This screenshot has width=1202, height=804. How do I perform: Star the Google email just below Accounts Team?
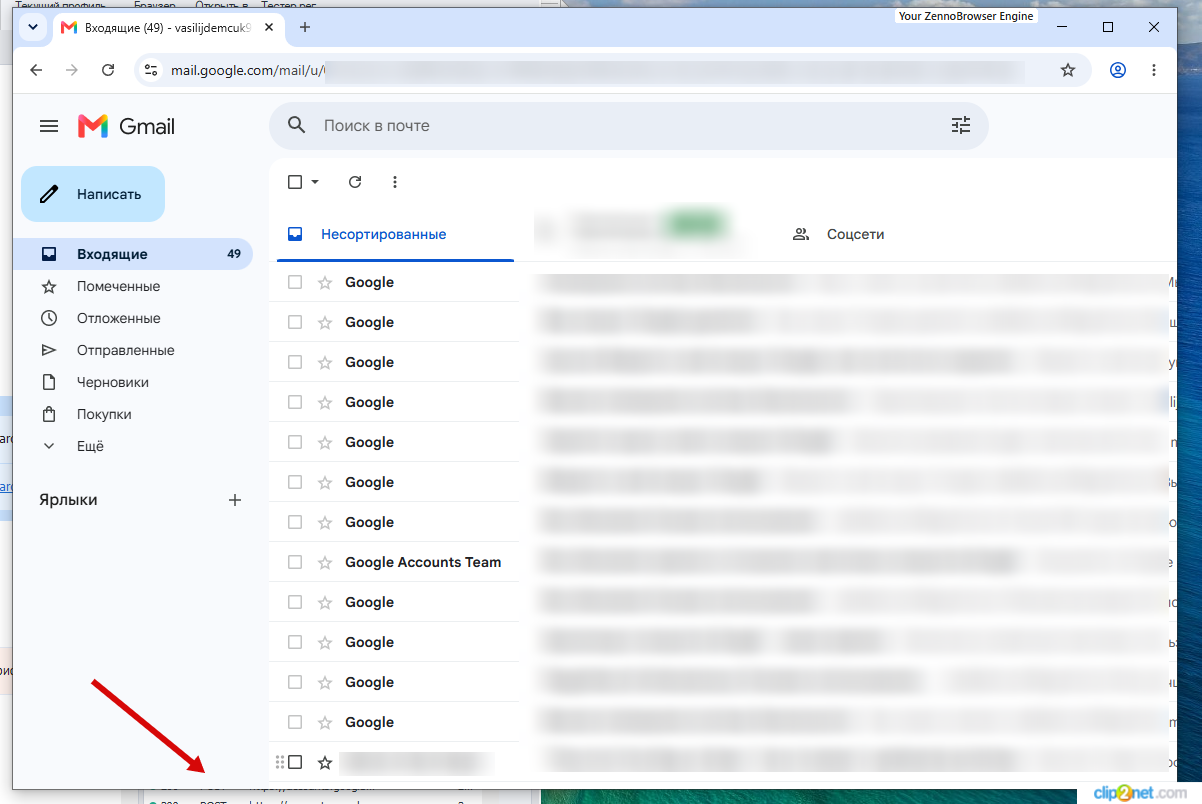(x=325, y=602)
